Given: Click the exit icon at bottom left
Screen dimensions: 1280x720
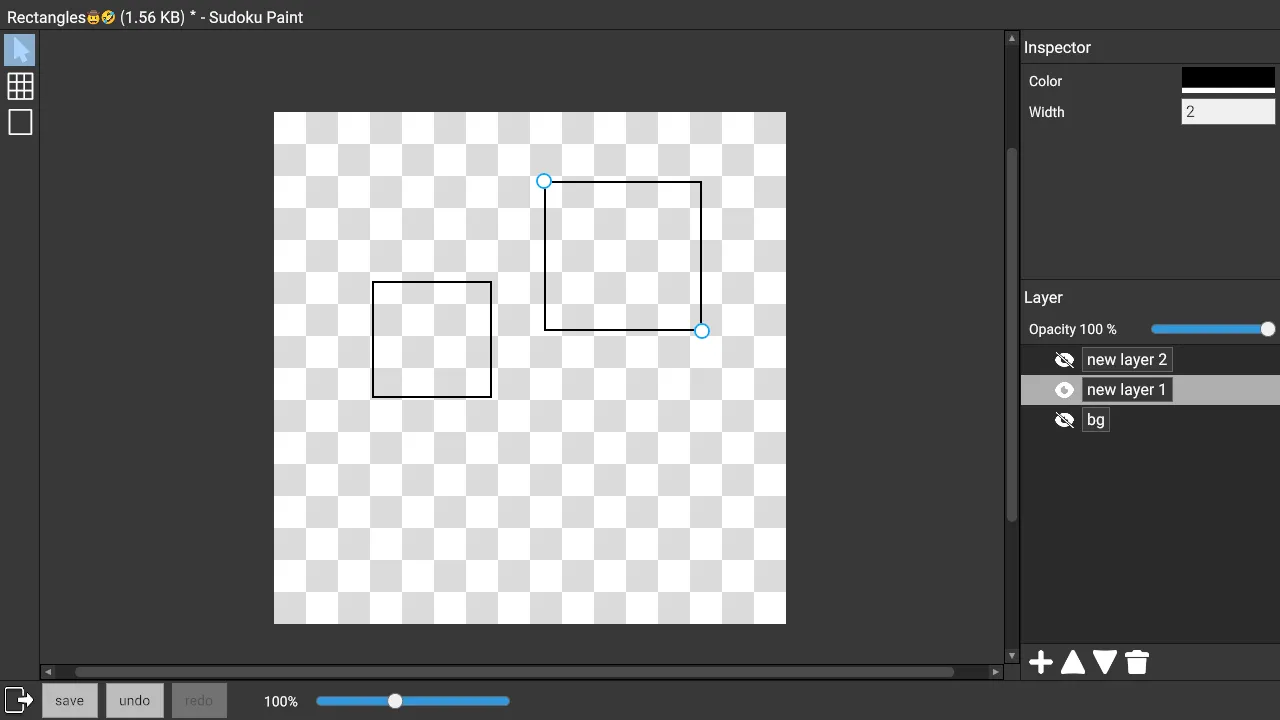Looking at the screenshot, I should pyautogui.click(x=19, y=700).
